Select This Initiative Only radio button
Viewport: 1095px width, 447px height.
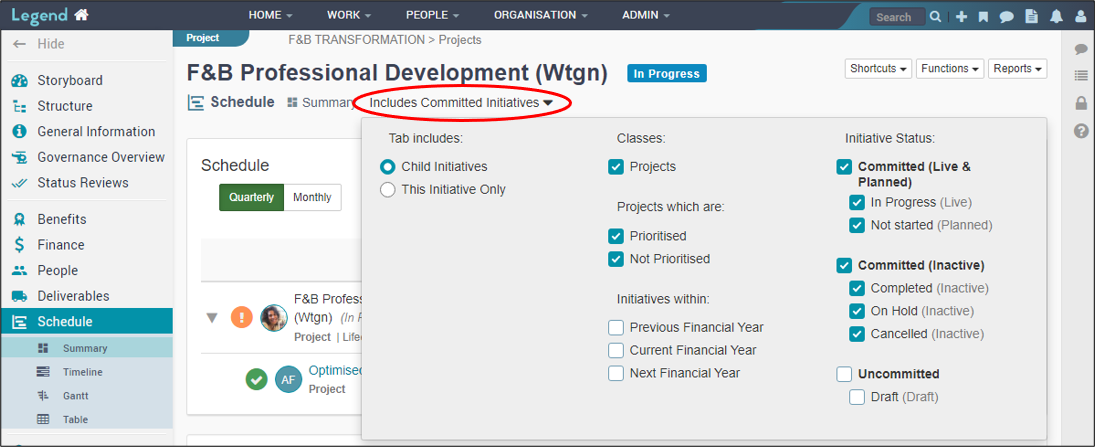click(388, 189)
